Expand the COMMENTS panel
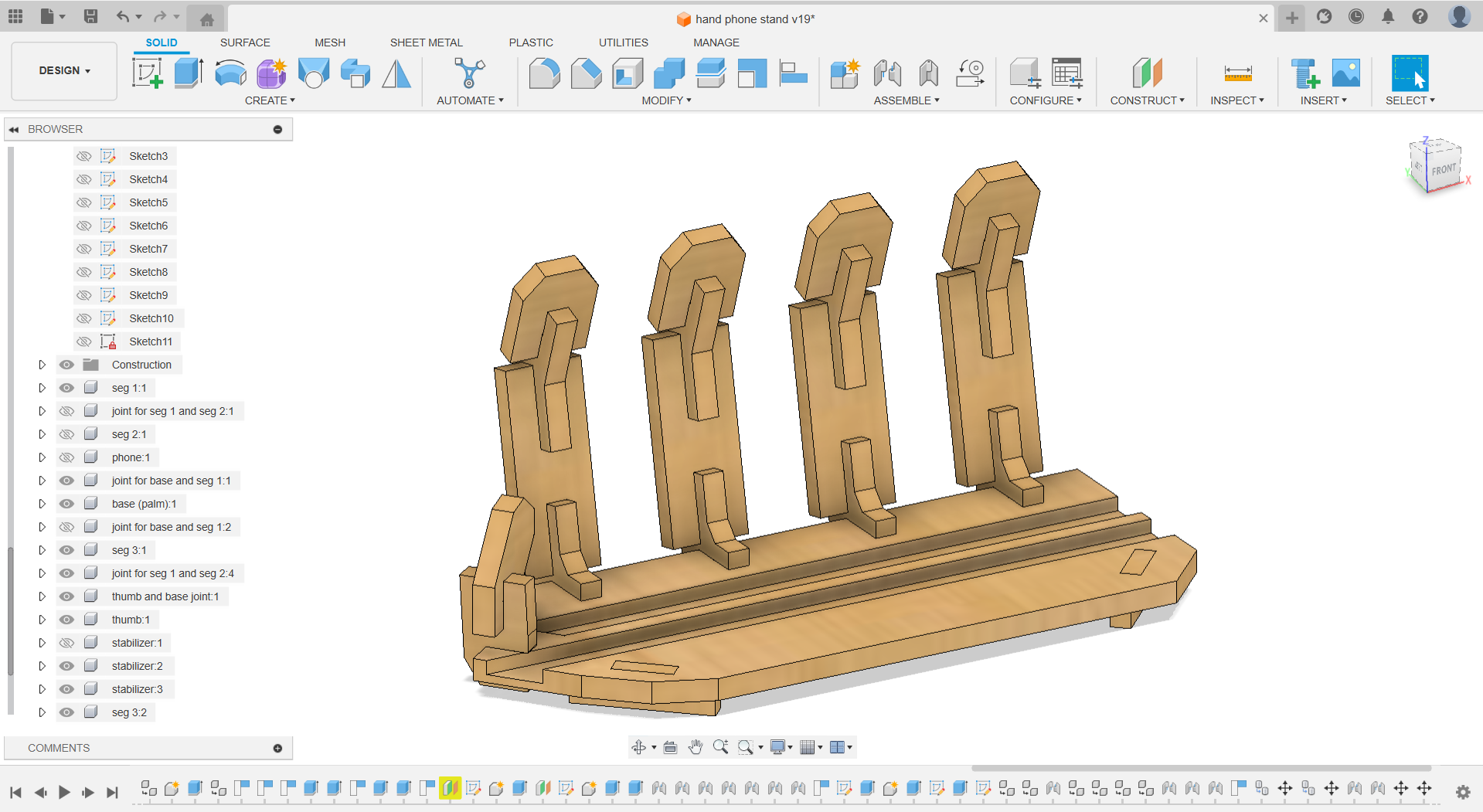The height and width of the screenshot is (812, 1483). pos(277,748)
